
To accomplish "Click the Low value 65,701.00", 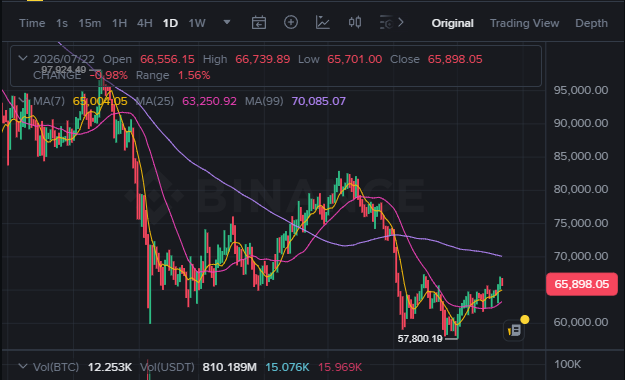I will click(x=355, y=59).
